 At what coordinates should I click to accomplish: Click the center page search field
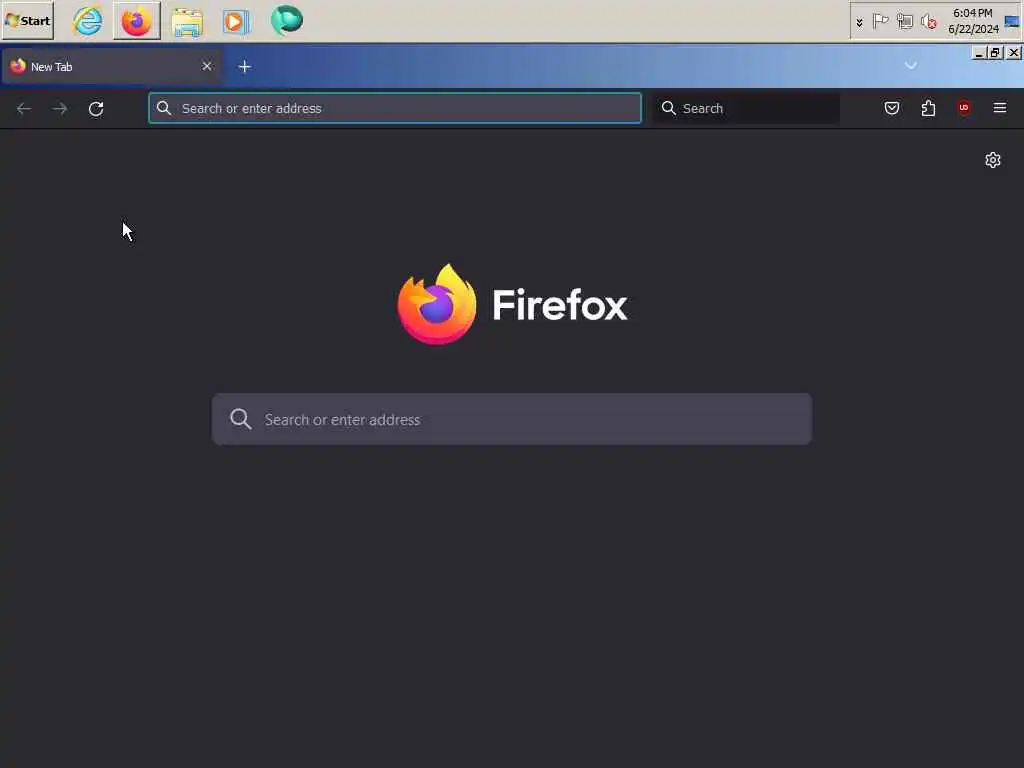(x=512, y=419)
